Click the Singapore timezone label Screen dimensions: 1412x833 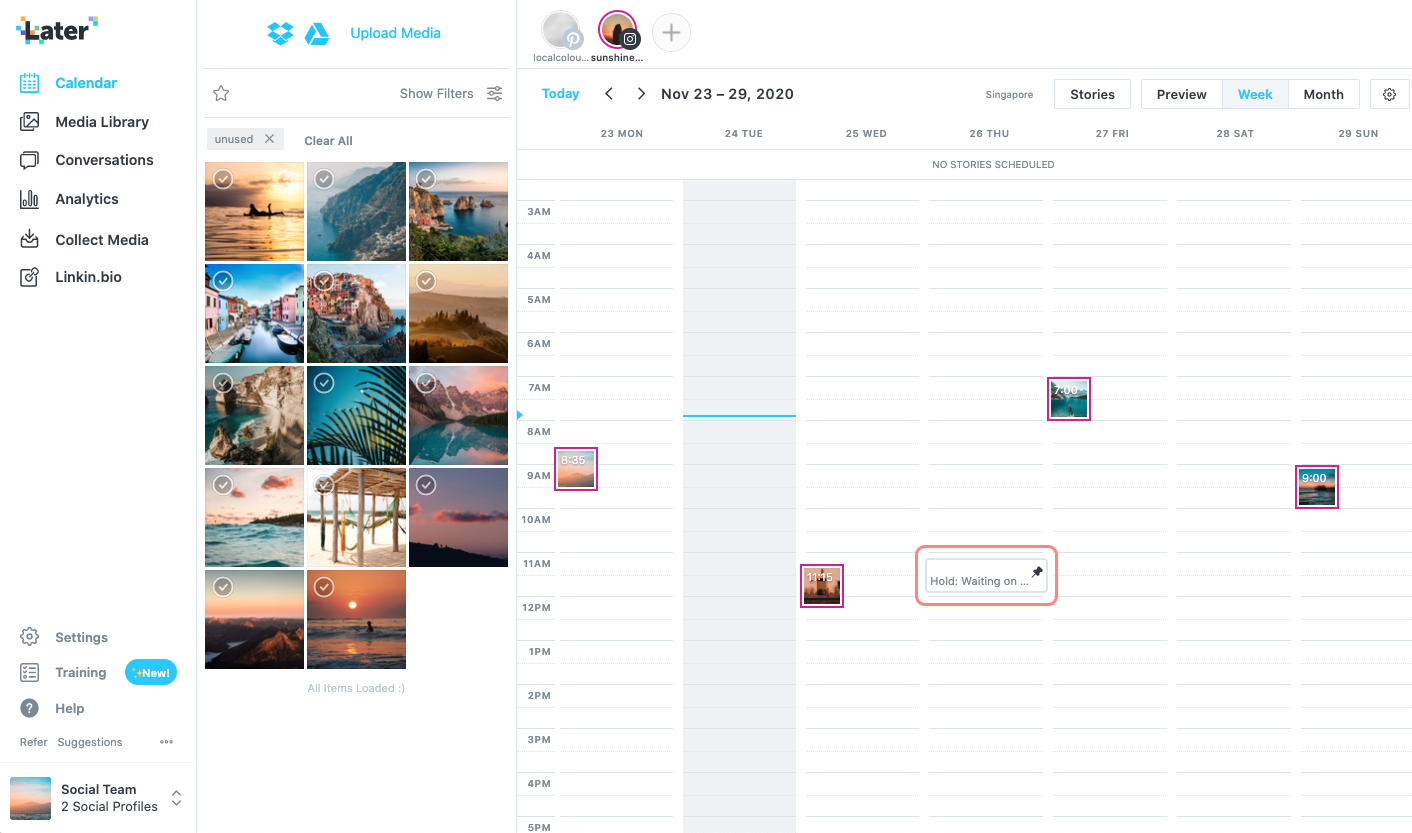click(x=1009, y=95)
